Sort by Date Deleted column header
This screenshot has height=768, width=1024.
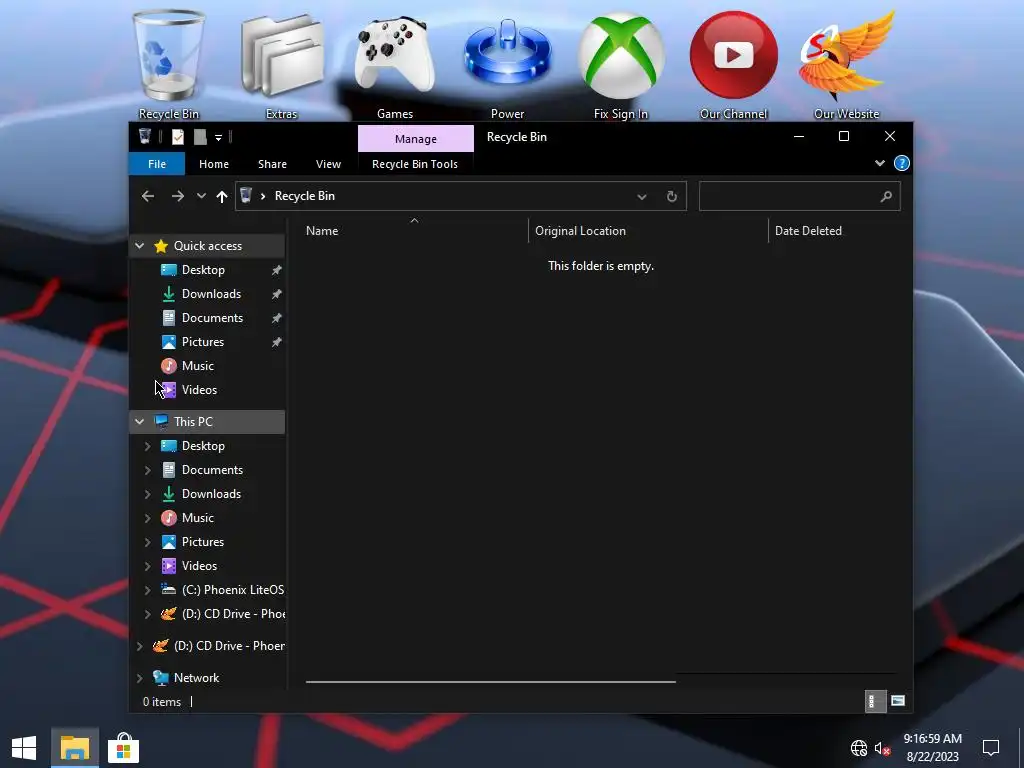click(x=839, y=231)
